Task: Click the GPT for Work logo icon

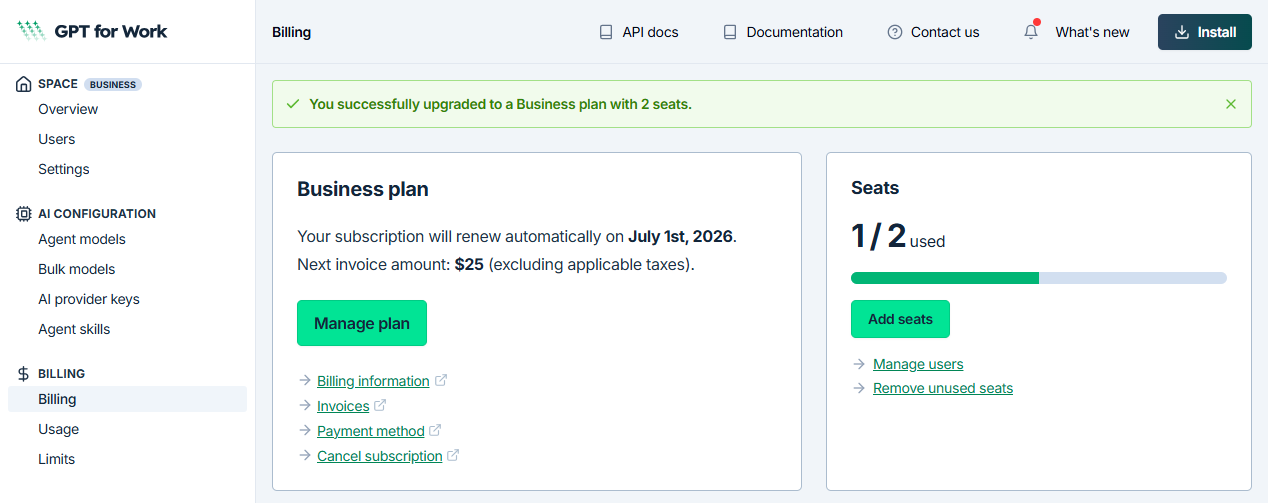Action: 31,31
